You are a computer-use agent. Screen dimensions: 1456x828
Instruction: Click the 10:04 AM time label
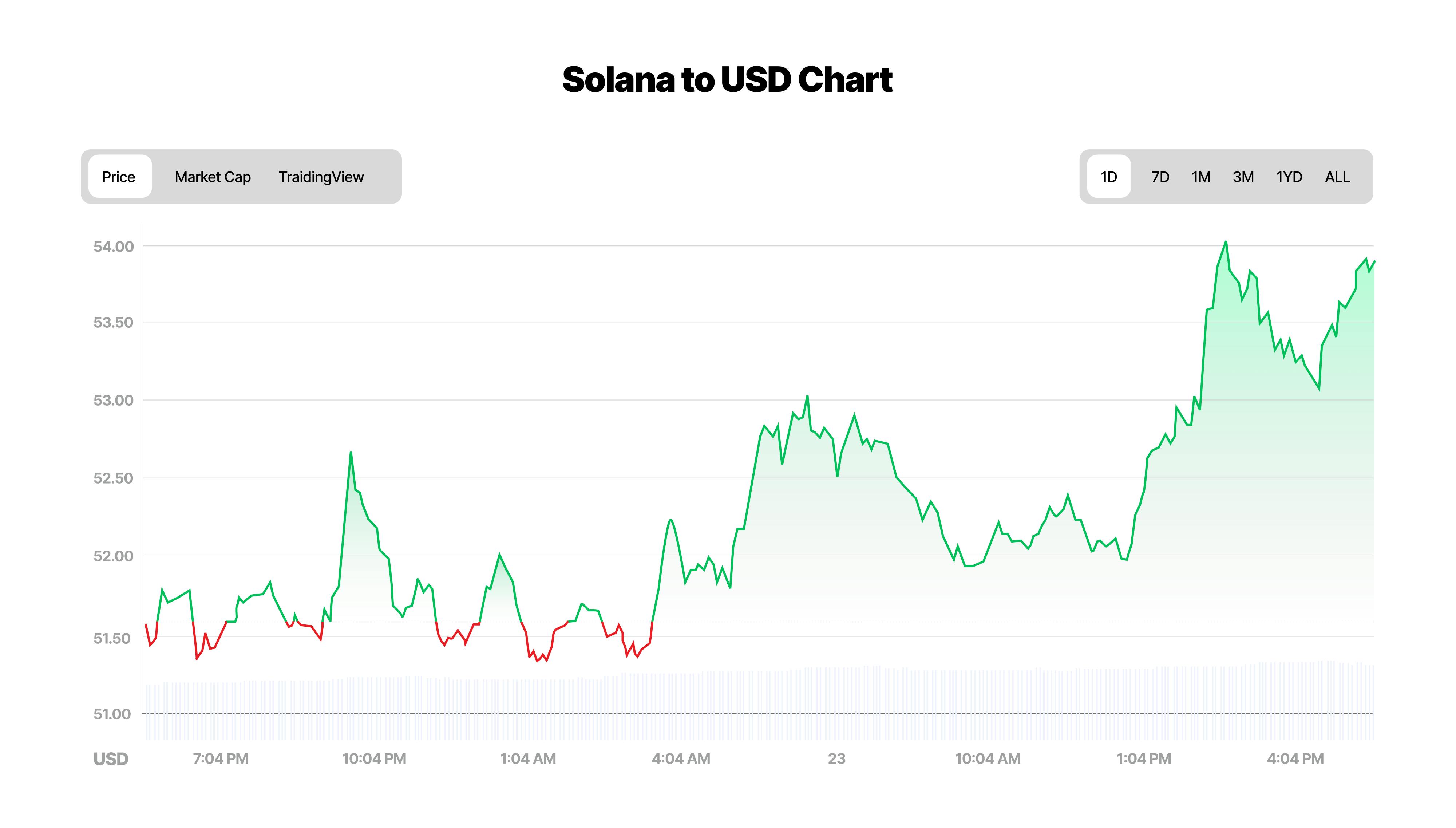[988, 758]
